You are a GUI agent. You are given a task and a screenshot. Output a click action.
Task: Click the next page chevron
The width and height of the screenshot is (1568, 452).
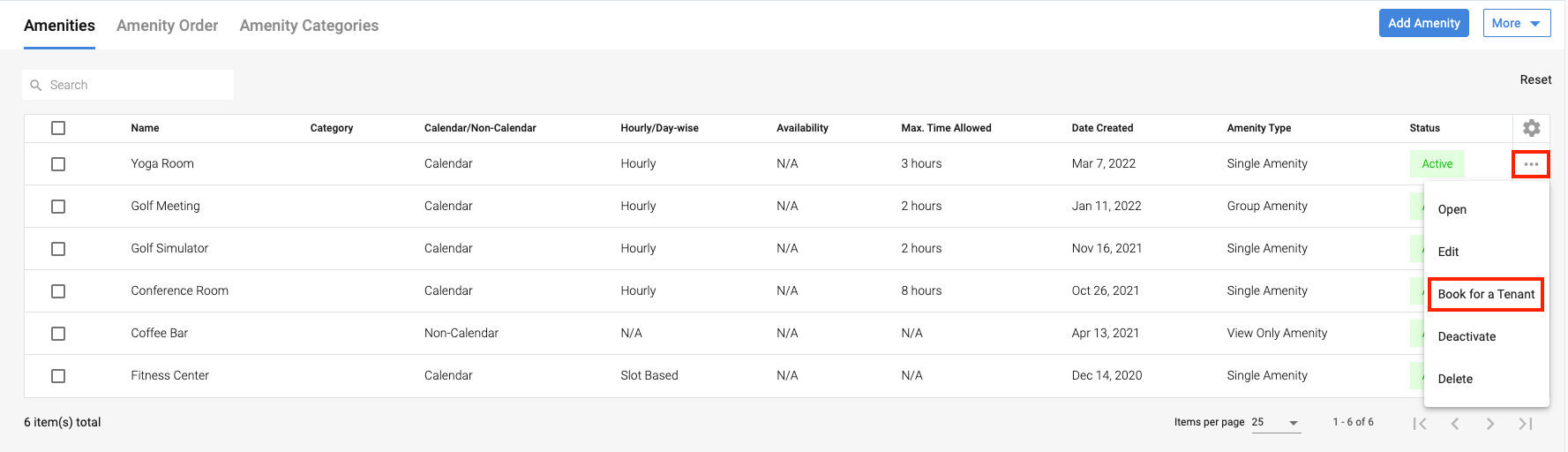(1490, 424)
